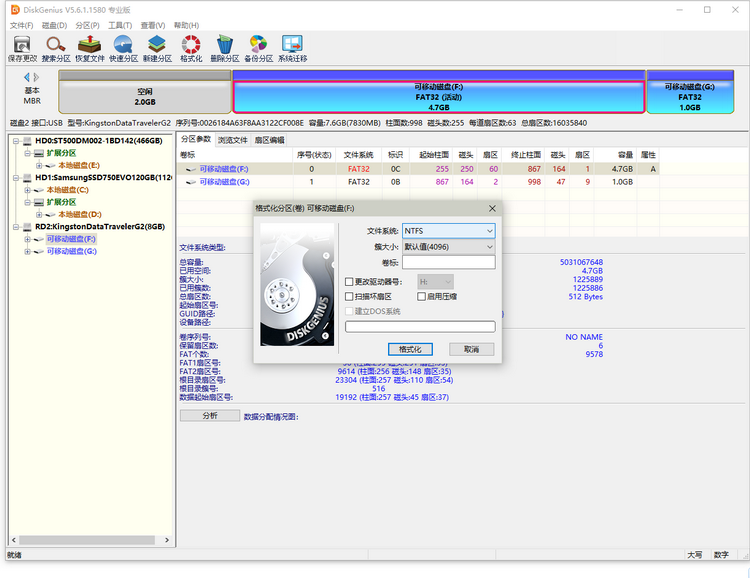The height and width of the screenshot is (578, 750).
Task: Toggle the 启用压缩 compression checkbox
Action: (x=421, y=297)
